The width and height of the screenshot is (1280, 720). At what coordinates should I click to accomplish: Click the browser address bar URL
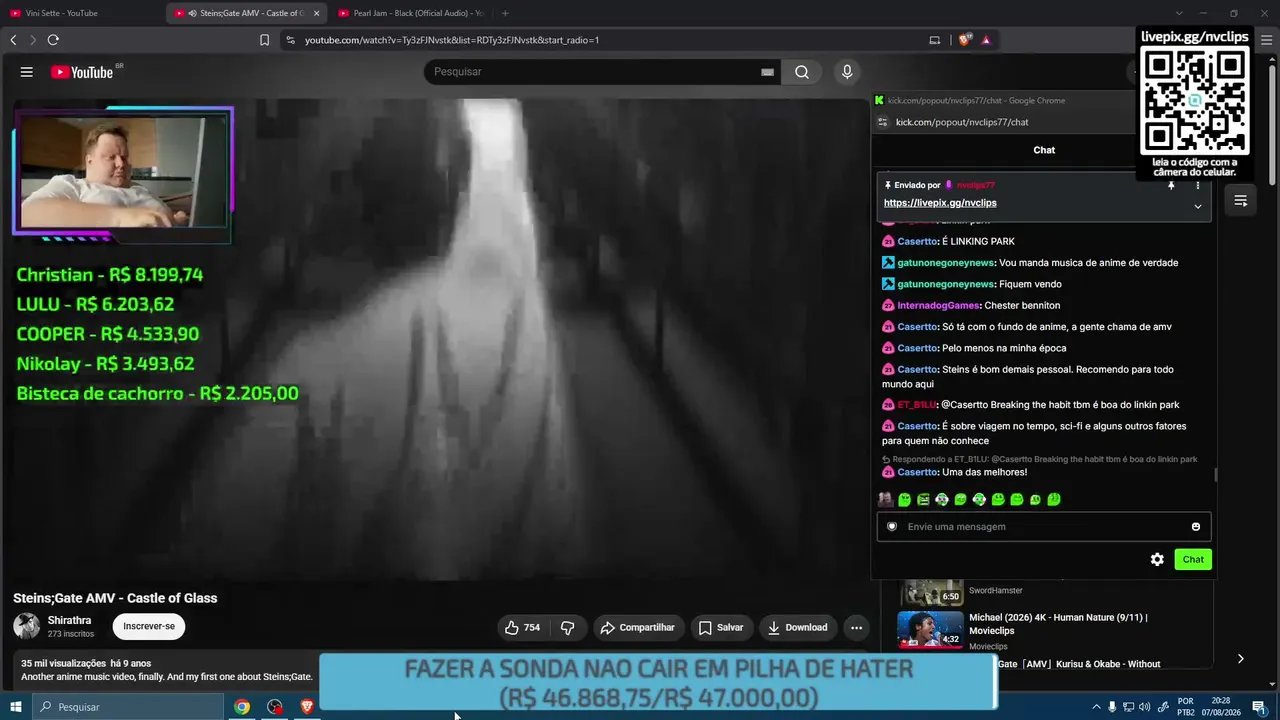point(452,40)
